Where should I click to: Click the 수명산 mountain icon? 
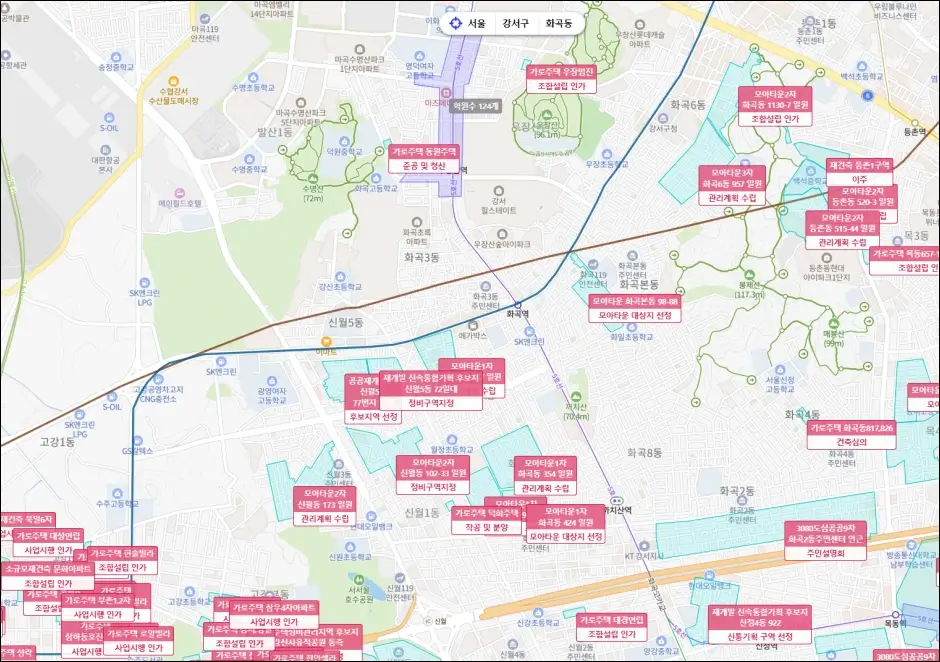312,179
